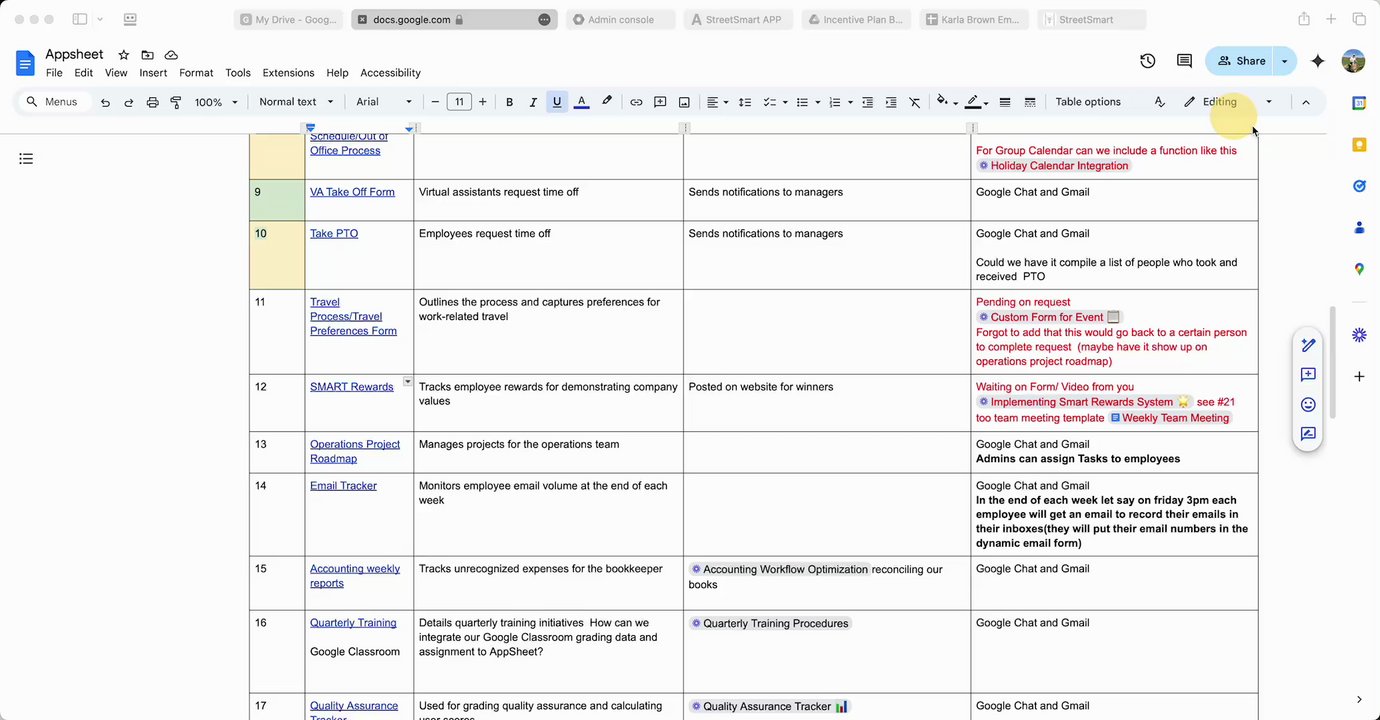Open the border width options
The image size is (1380, 720).
point(1005,102)
